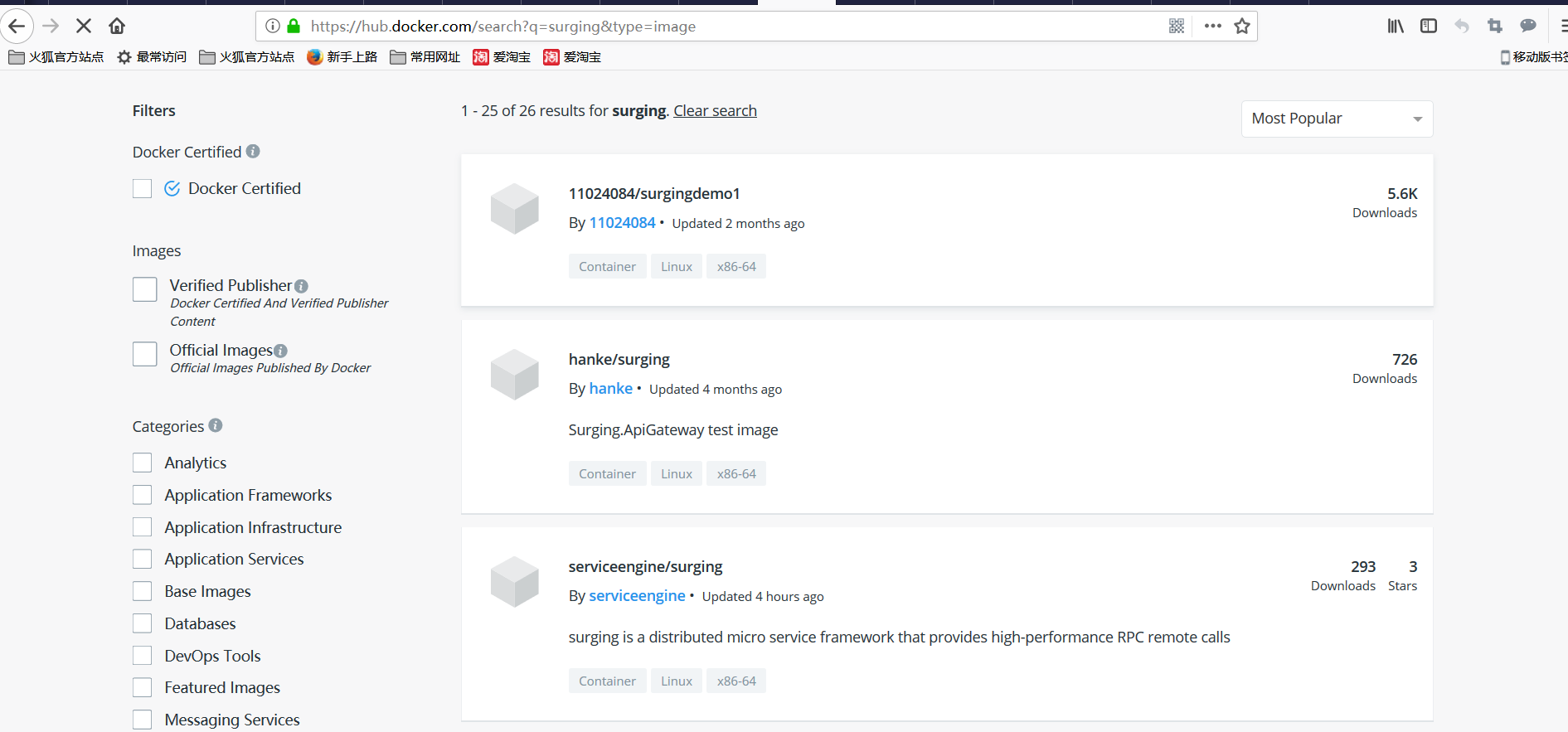Click the browser forward arrow
The image size is (1568, 732).
point(51,27)
